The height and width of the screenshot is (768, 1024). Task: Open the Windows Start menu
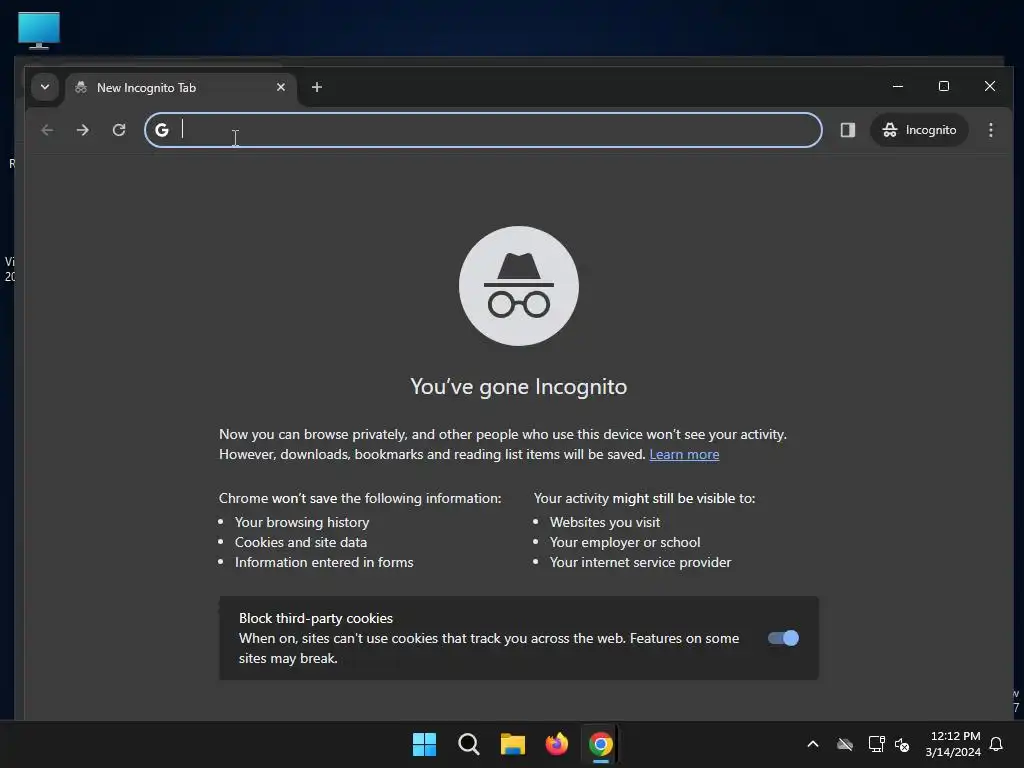click(424, 744)
